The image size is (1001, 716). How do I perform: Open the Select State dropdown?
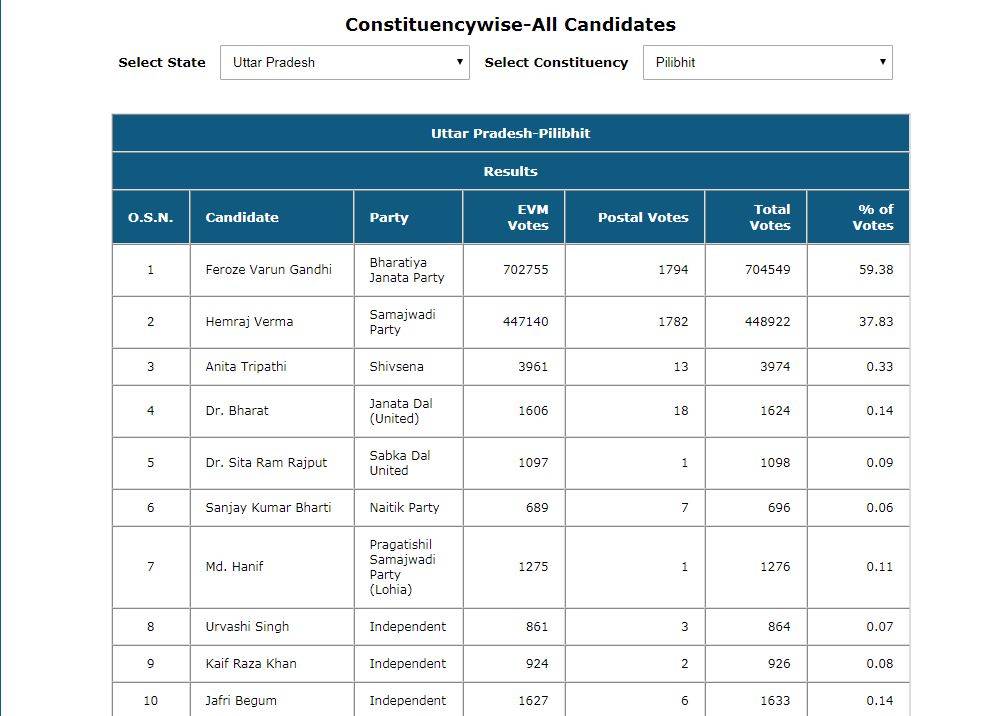(344, 62)
